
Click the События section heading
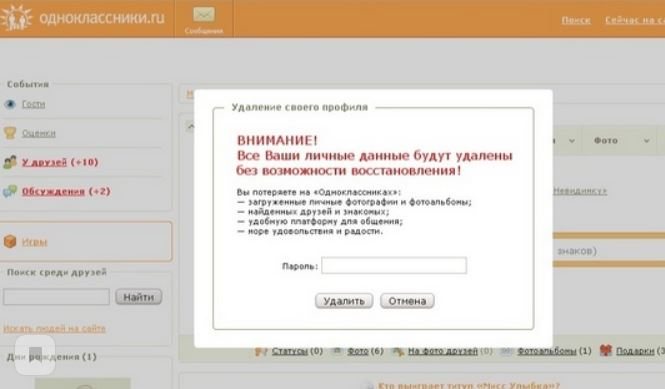(28, 84)
